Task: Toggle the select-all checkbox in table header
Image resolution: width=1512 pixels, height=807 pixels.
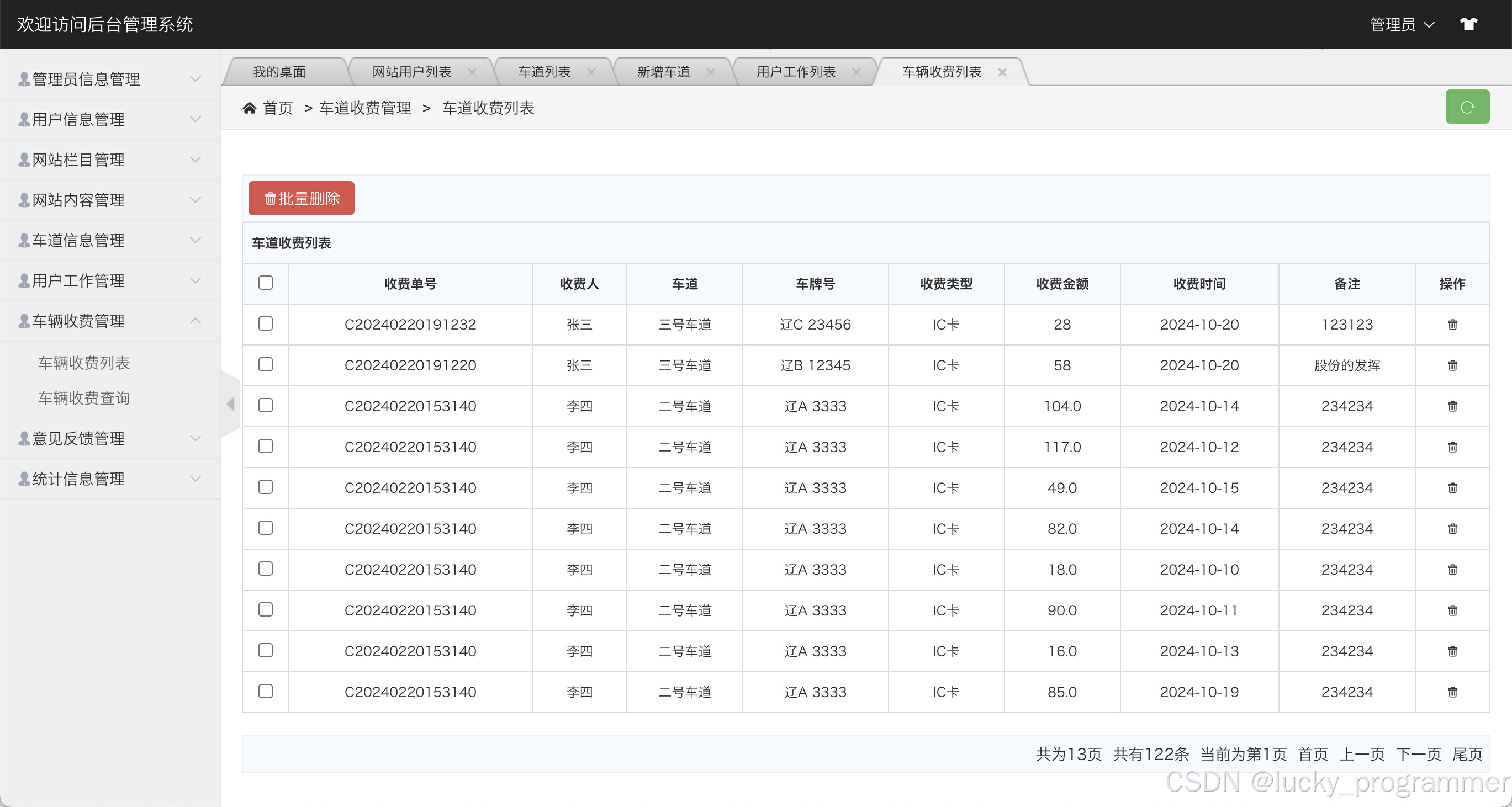Action: pos(265,283)
